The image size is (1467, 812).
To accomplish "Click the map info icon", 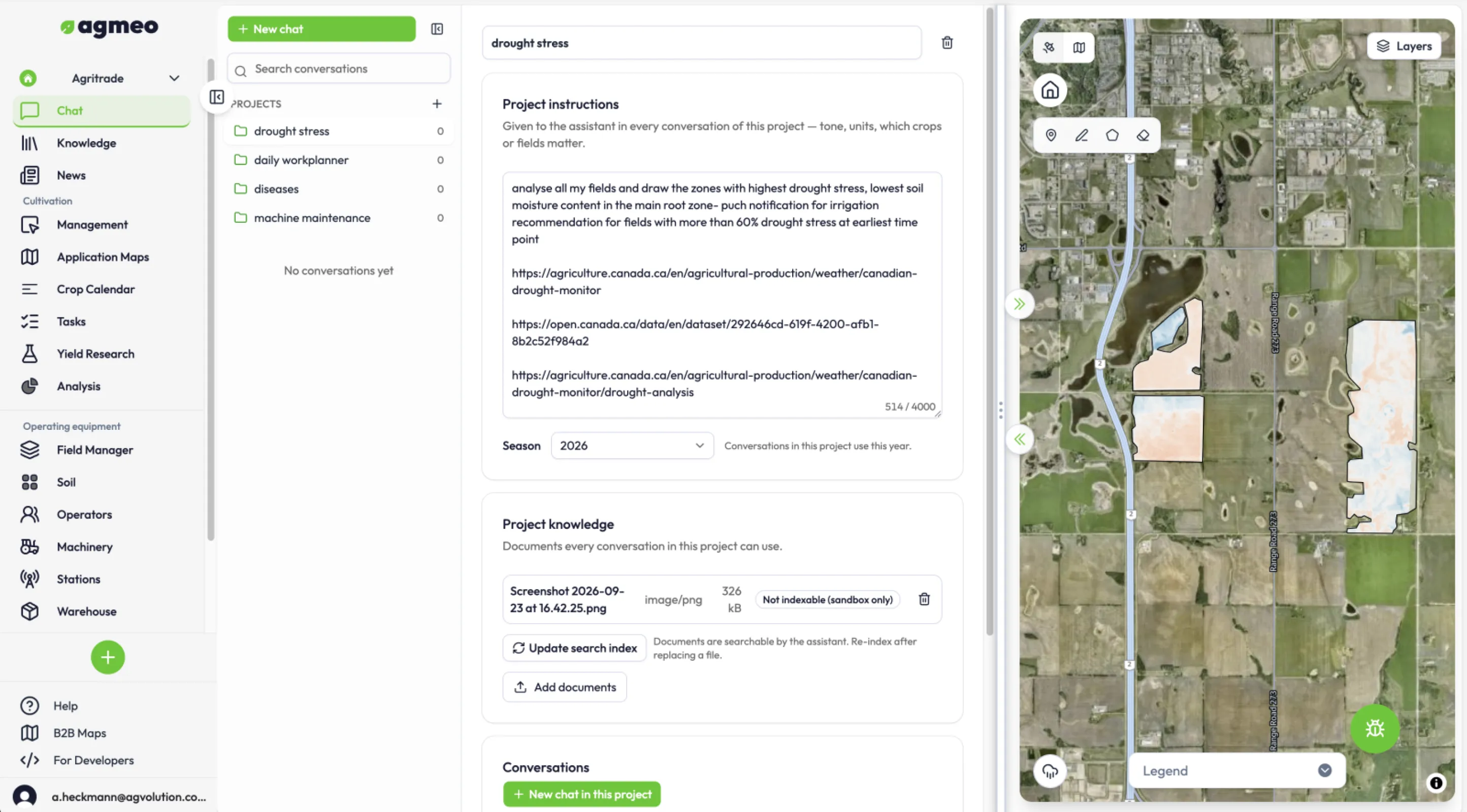I will click(x=1436, y=784).
